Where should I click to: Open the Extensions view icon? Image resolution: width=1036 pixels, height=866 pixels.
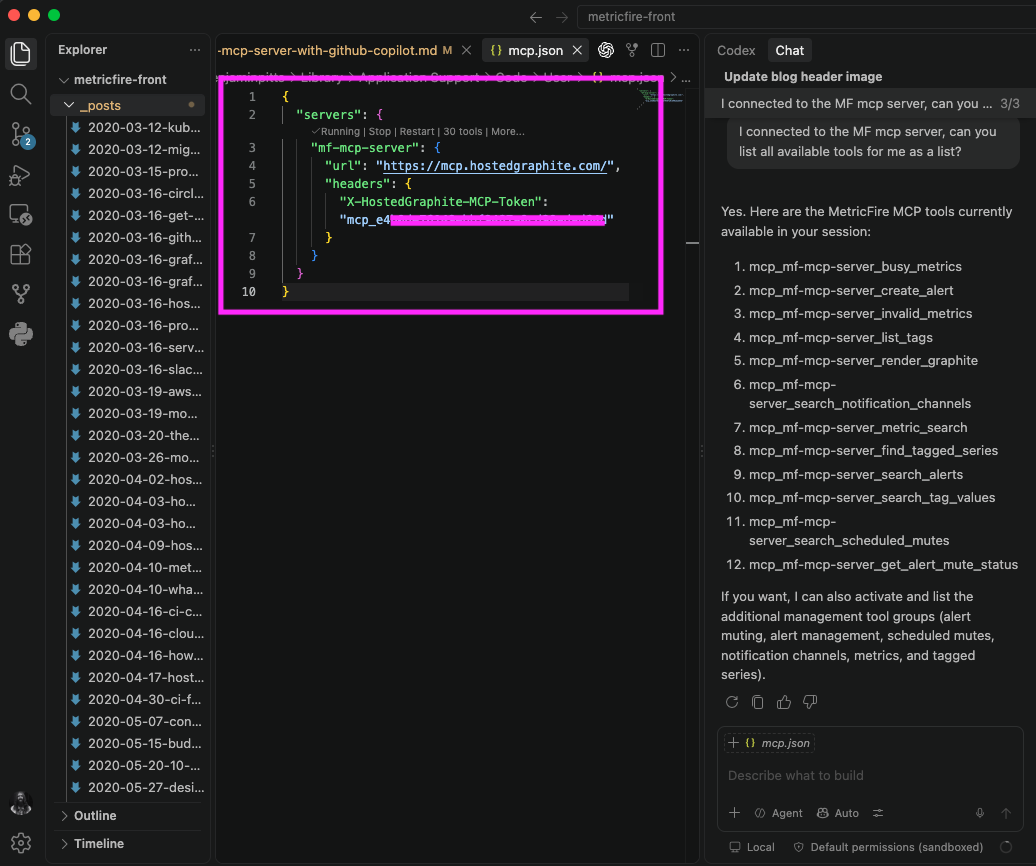coord(20,254)
